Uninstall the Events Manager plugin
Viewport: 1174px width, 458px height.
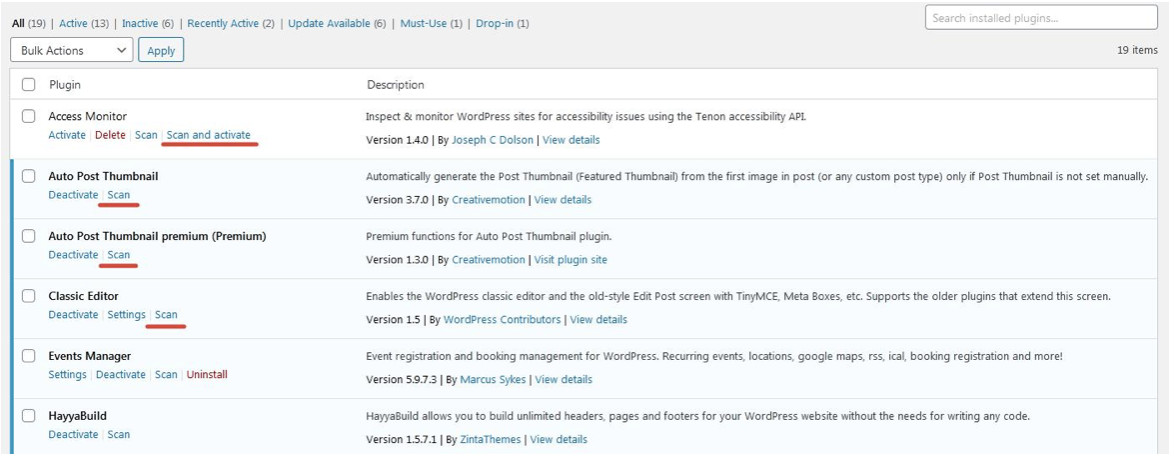207,375
